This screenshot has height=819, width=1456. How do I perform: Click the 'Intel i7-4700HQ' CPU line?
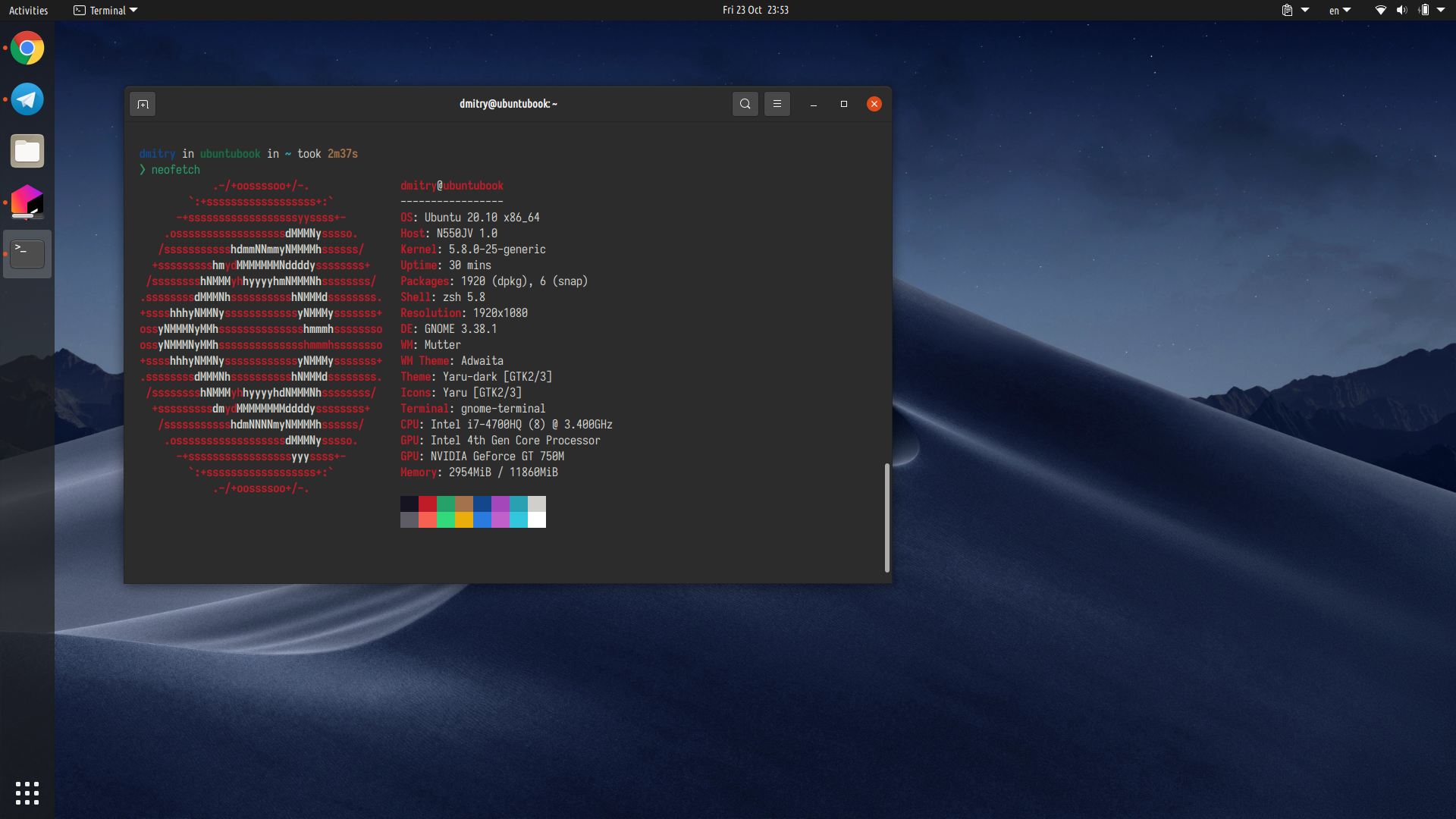507,425
